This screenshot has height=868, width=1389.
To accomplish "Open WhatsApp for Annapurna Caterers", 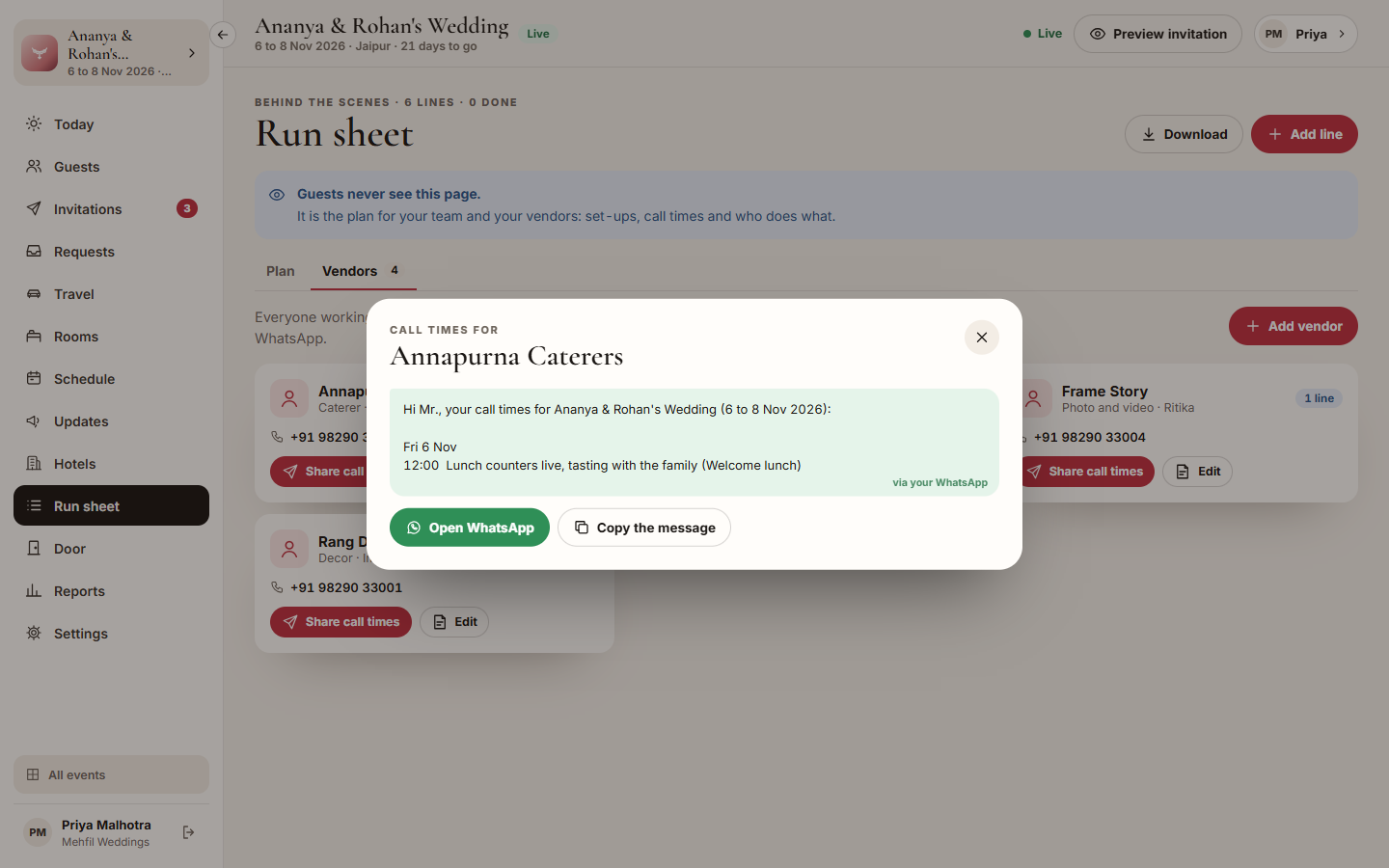I will pyautogui.click(x=470, y=528).
